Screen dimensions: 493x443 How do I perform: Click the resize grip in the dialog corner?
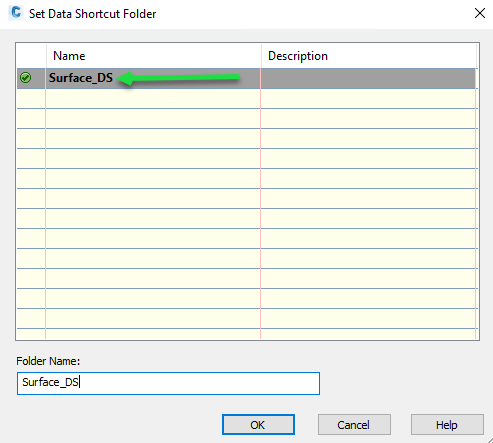click(x=489, y=439)
